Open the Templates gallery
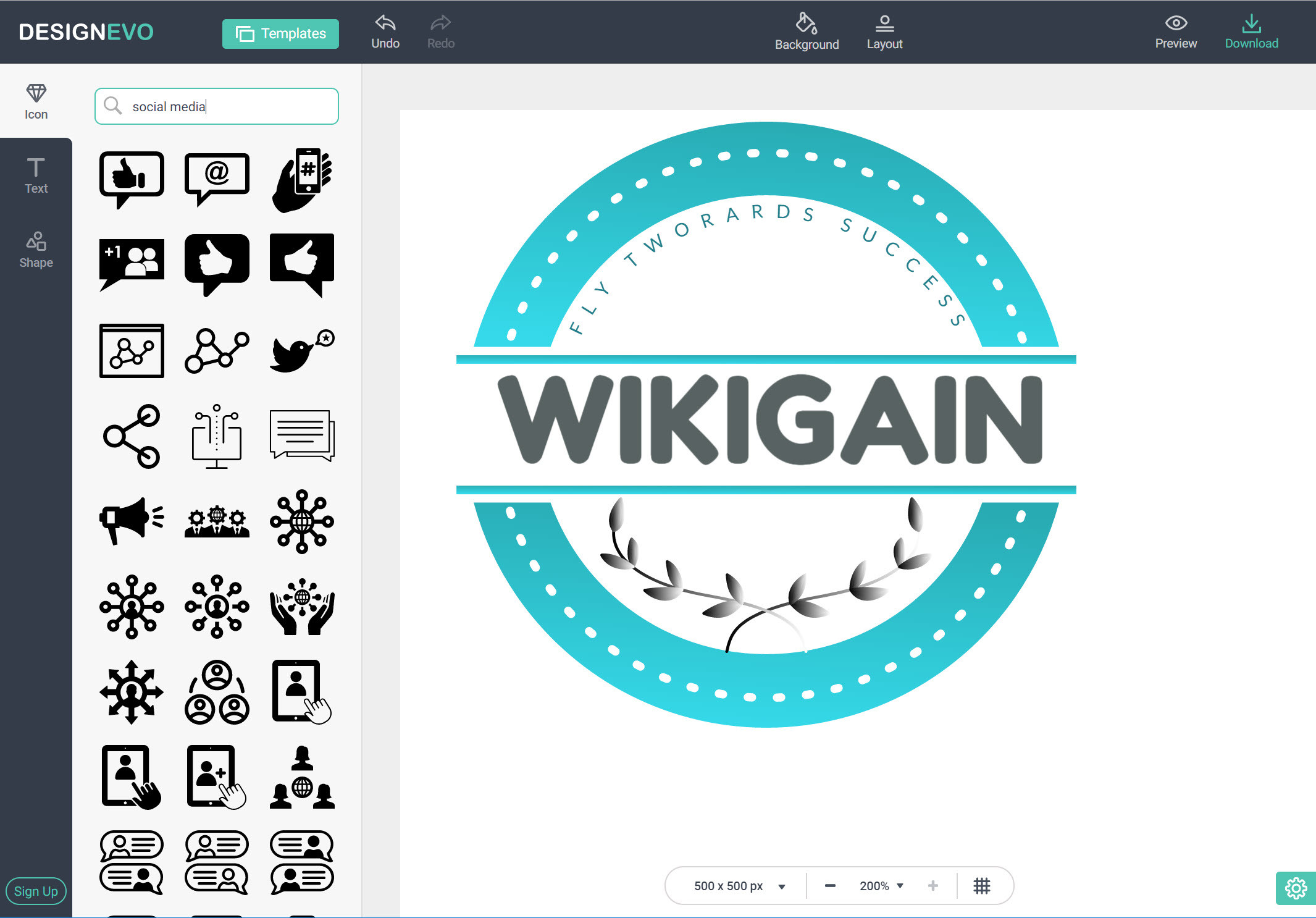Viewport: 1316px width, 918px height. click(x=280, y=33)
